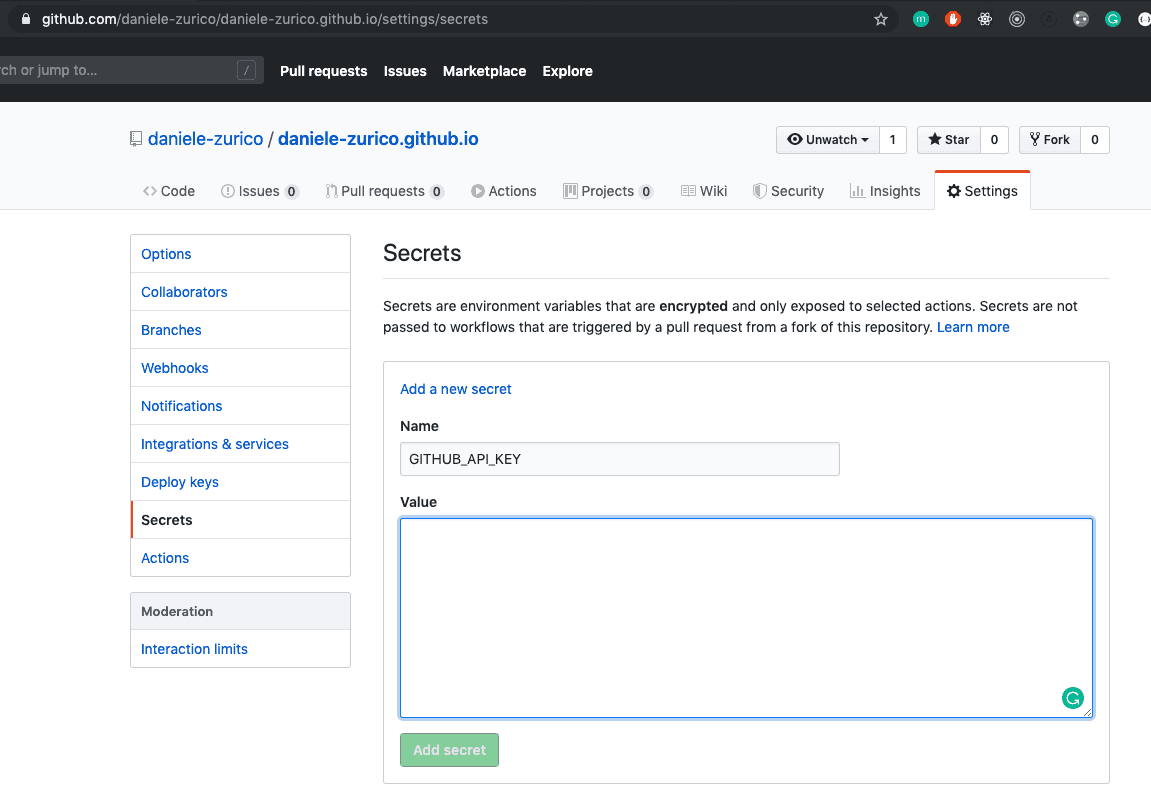
Task: Select the Settings tab
Action: pyautogui.click(x=982, y=191)
